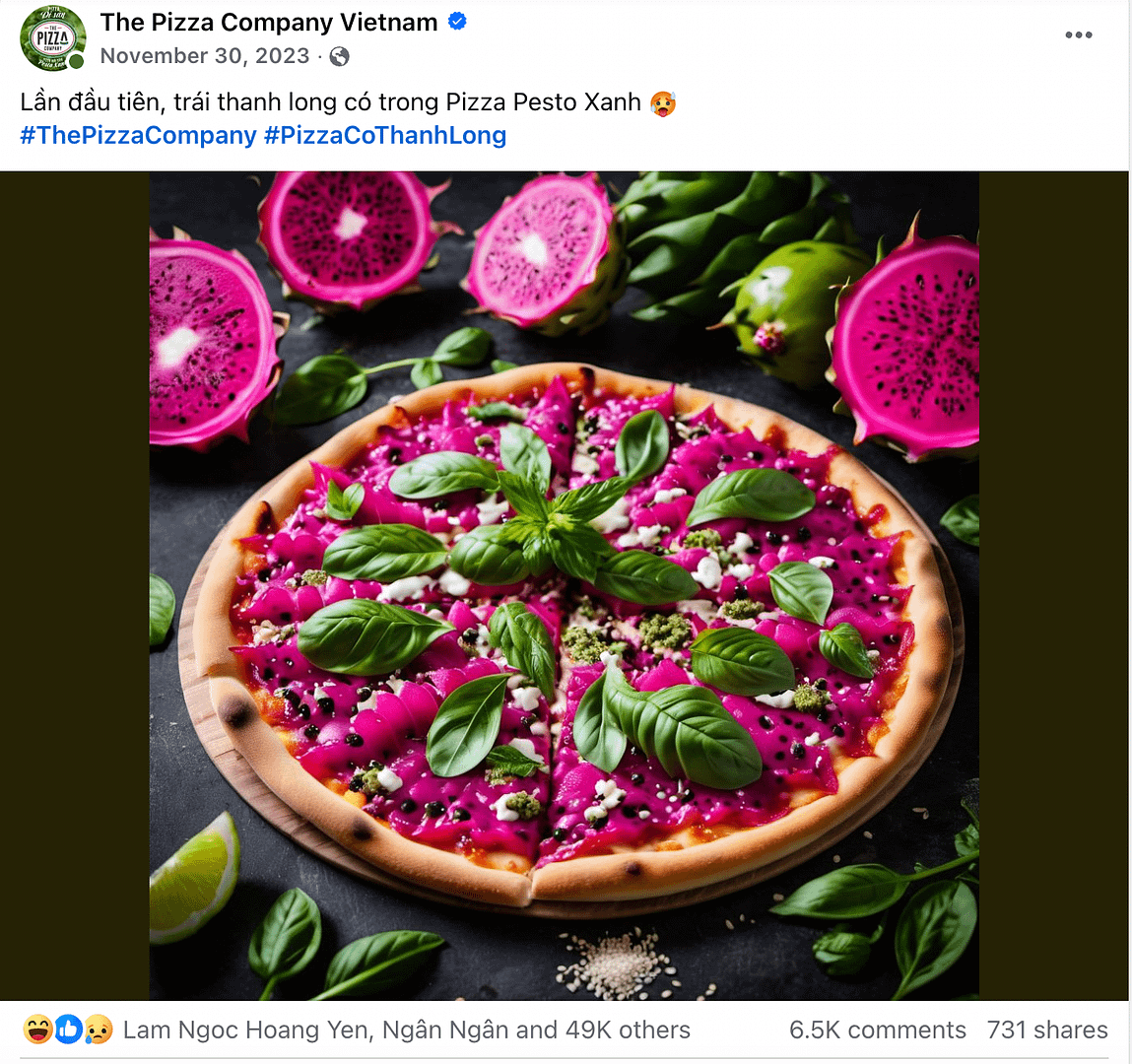Click the Haha reaction emoji icon
Image resolution: width=1132 pixels, height=1064 pixels.
[x=37, y=1030]
